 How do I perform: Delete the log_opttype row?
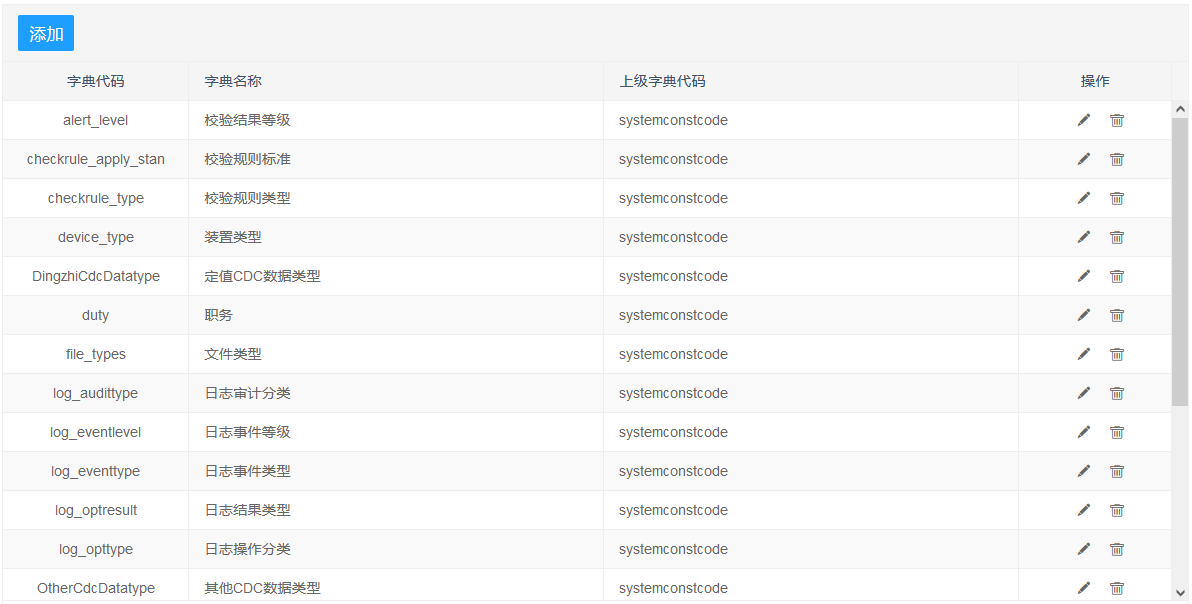coord(1117,549)
